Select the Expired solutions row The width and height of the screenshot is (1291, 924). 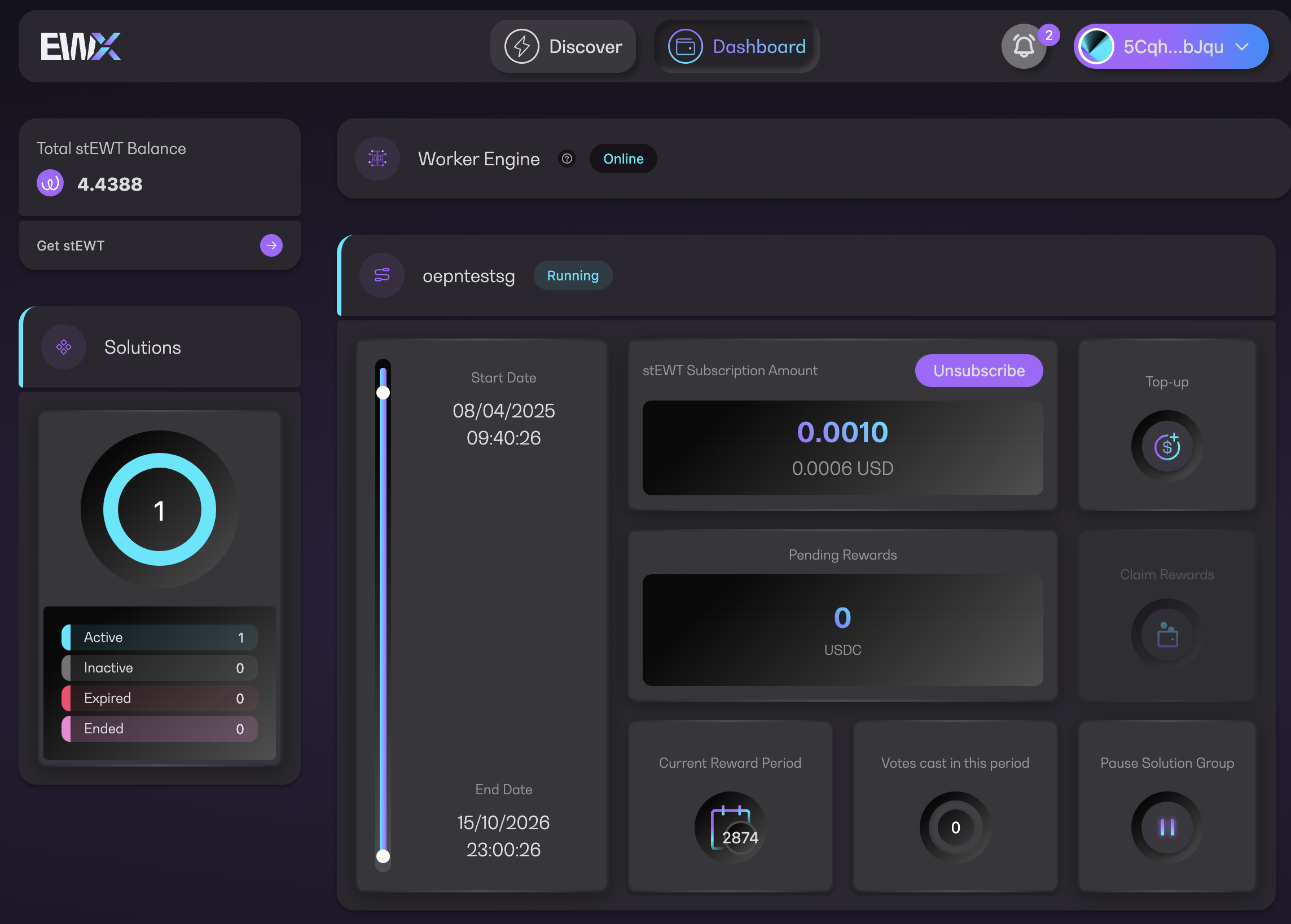159,698
